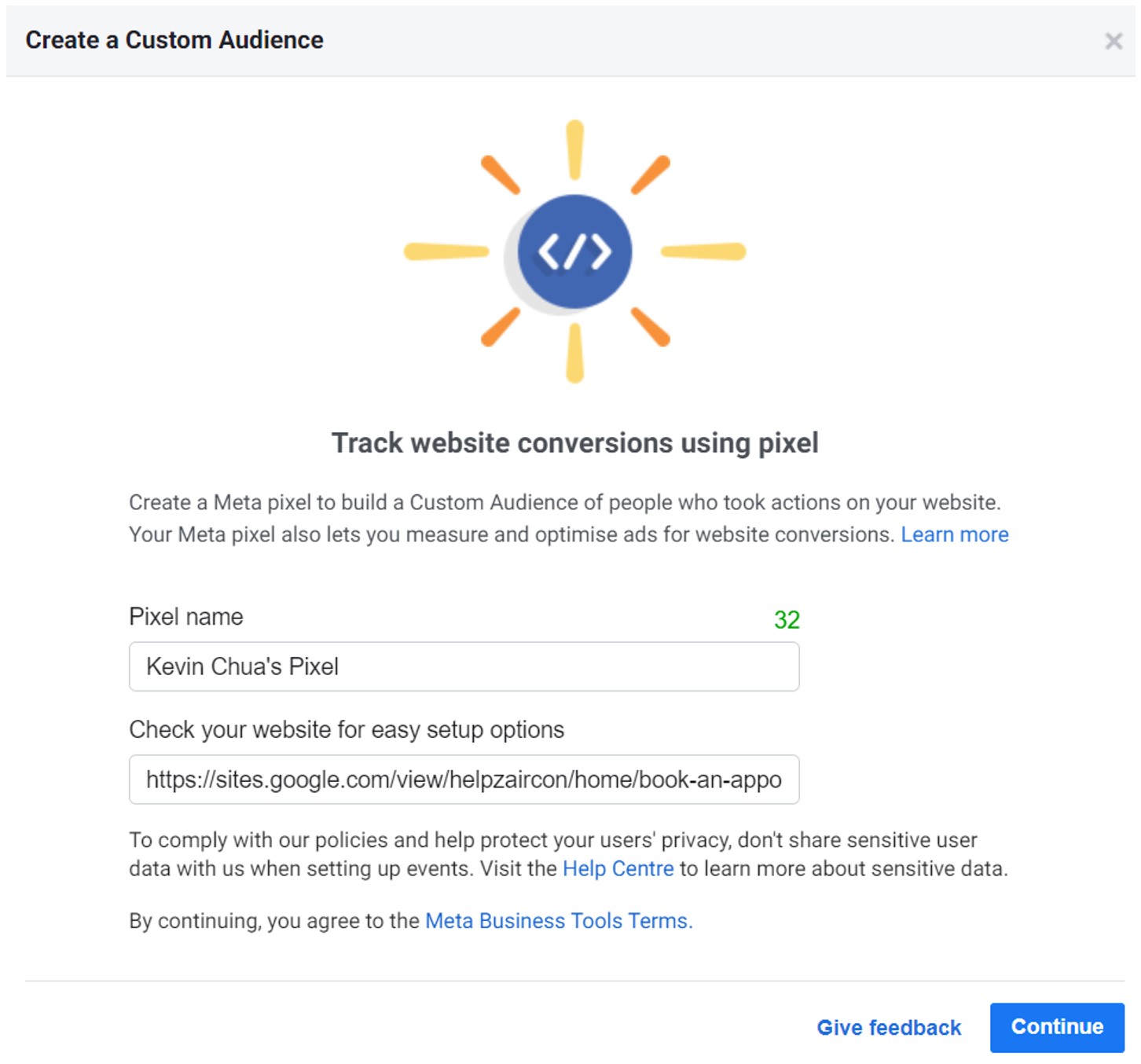Click Give feedback
Image resolution: width=1141 pixels, height=1064 pixels.
click(x=889, y=1028)
